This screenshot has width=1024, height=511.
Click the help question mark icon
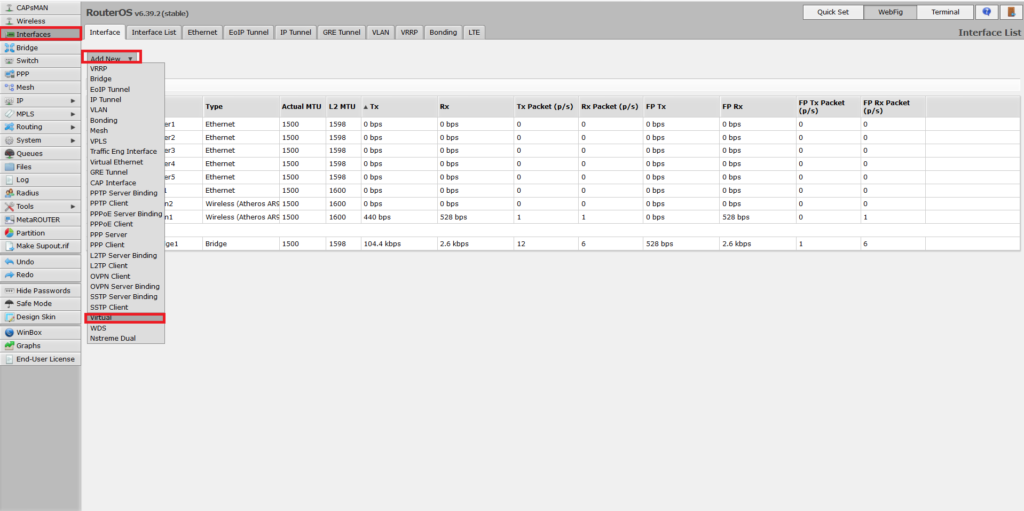coord(987,12)
